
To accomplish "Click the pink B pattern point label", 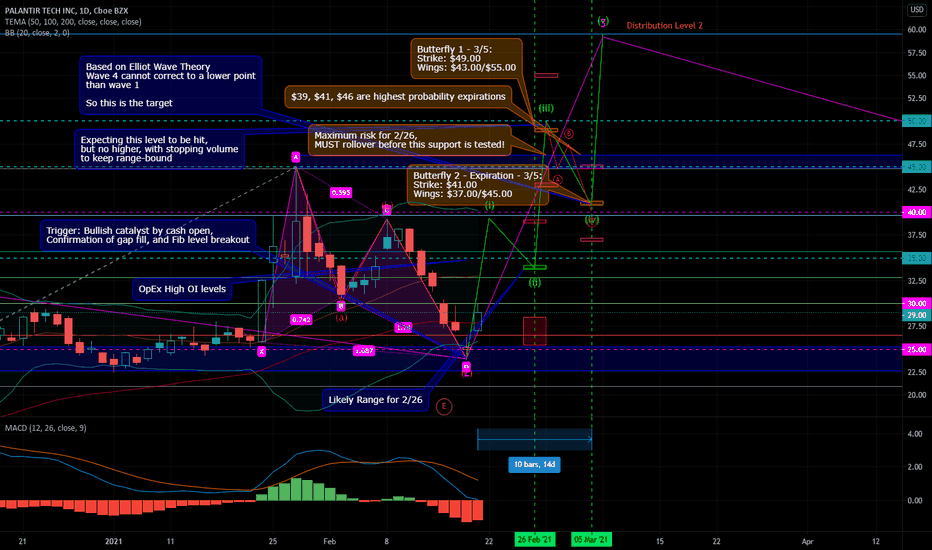I will (341, 306).
